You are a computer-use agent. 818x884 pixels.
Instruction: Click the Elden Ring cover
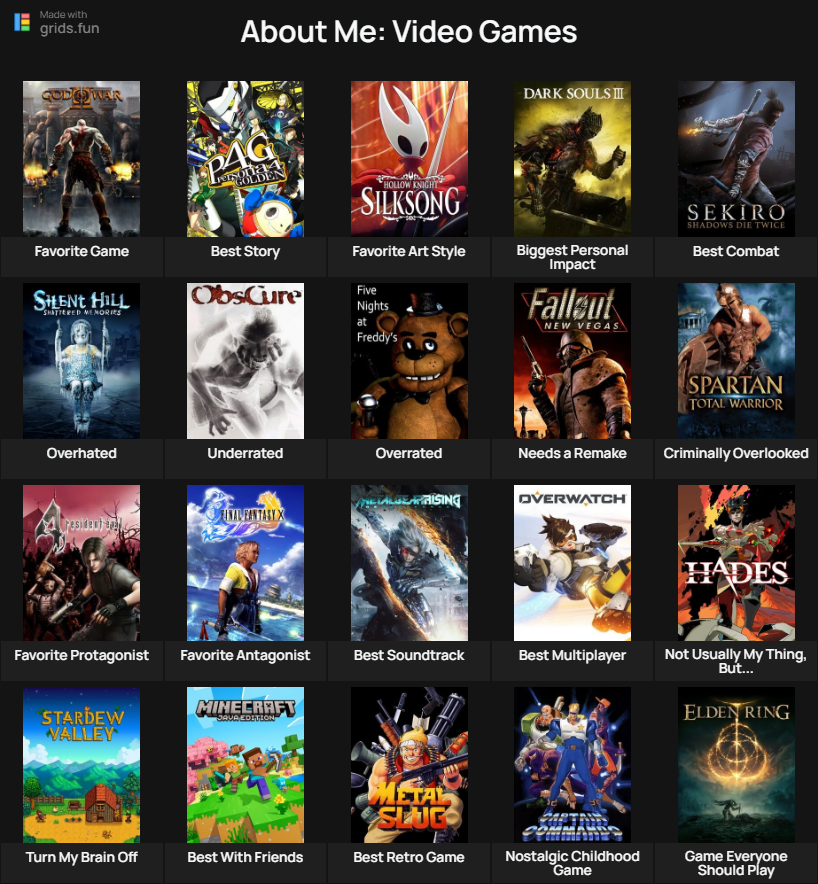(x=736, y=764)
